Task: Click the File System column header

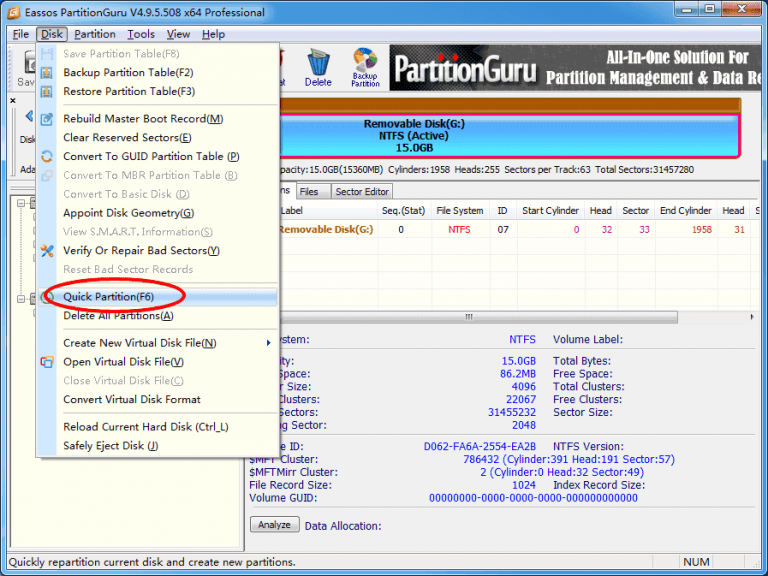Action: pyautogui.click(x=460, y=211)
